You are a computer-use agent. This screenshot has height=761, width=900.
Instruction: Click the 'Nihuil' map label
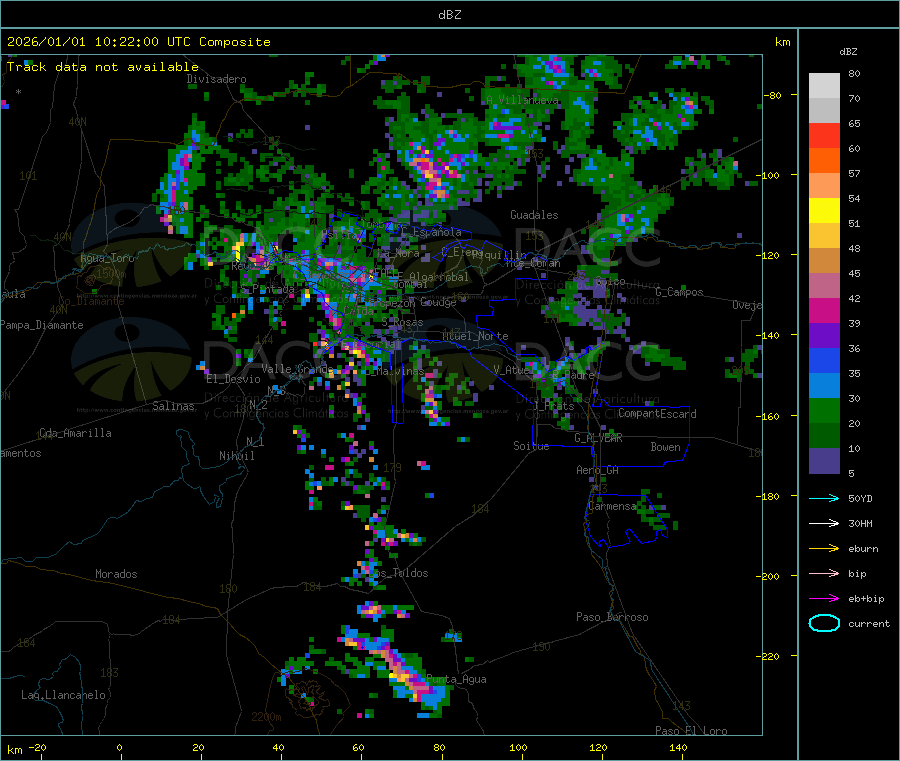tap(237, 456)
